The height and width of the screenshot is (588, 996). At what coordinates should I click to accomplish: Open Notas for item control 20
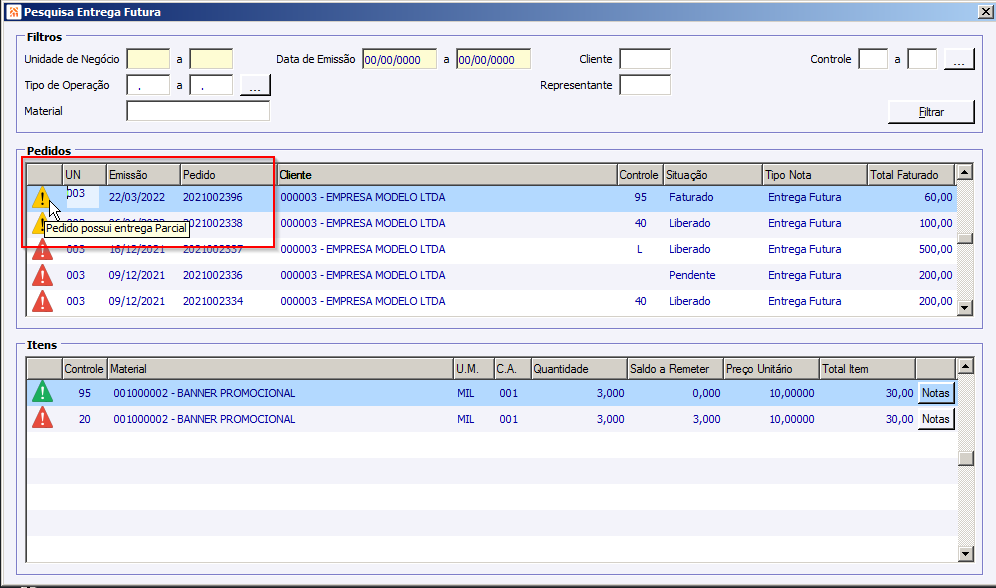pos(935,419)
